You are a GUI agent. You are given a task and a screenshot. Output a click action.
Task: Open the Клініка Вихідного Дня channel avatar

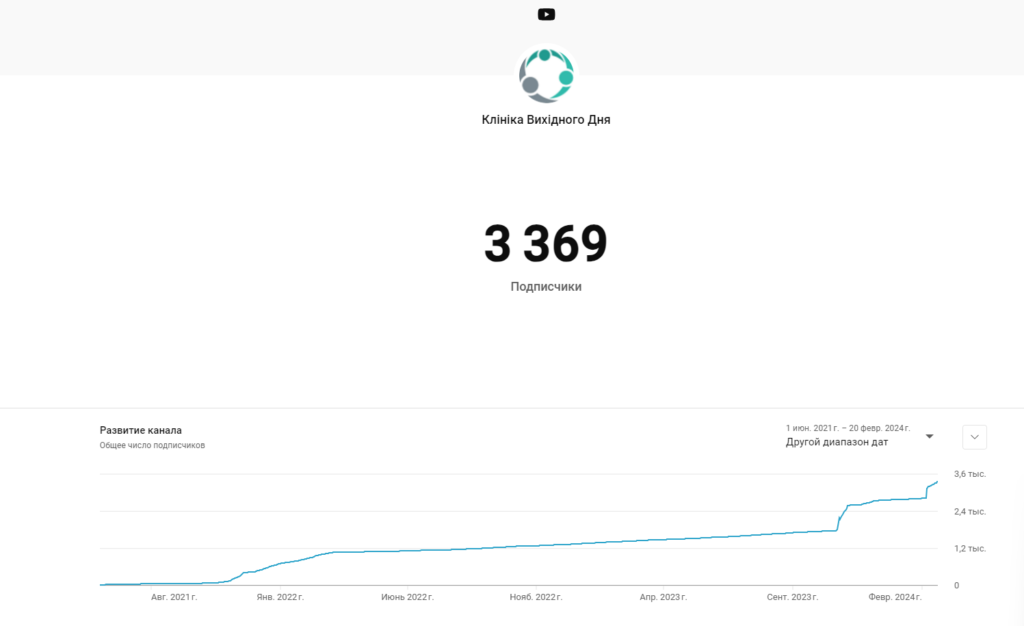546,75
